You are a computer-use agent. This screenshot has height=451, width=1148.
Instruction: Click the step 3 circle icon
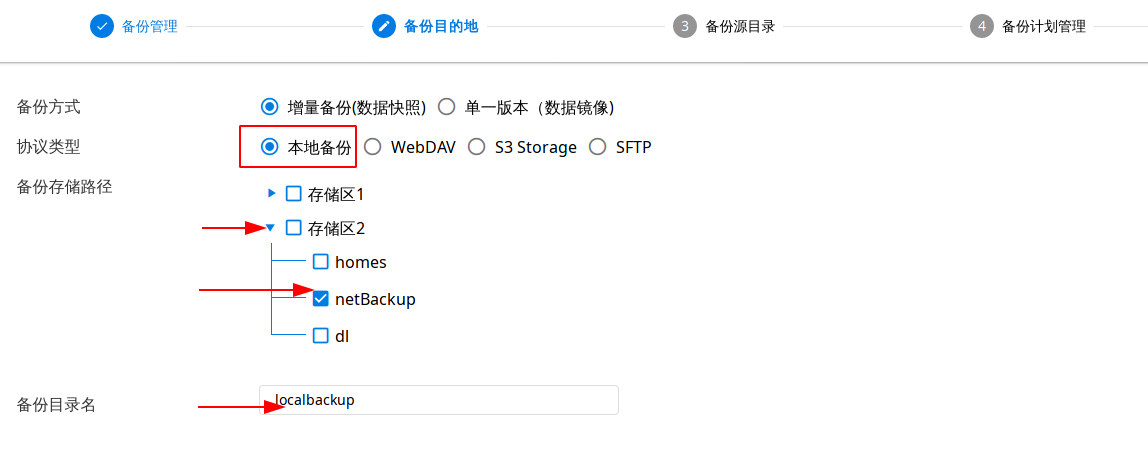(x=685, y=26)
